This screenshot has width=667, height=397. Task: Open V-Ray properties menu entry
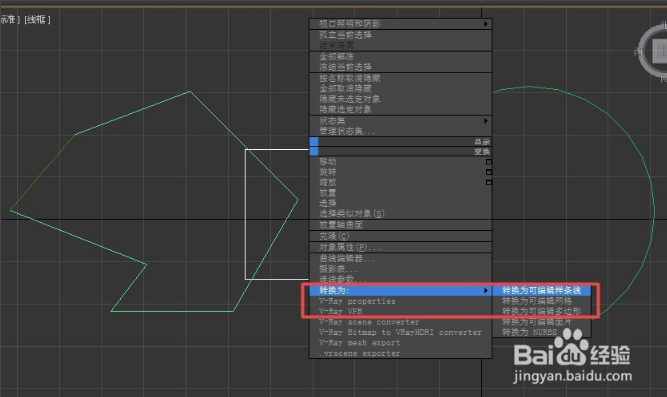(400, 301)
